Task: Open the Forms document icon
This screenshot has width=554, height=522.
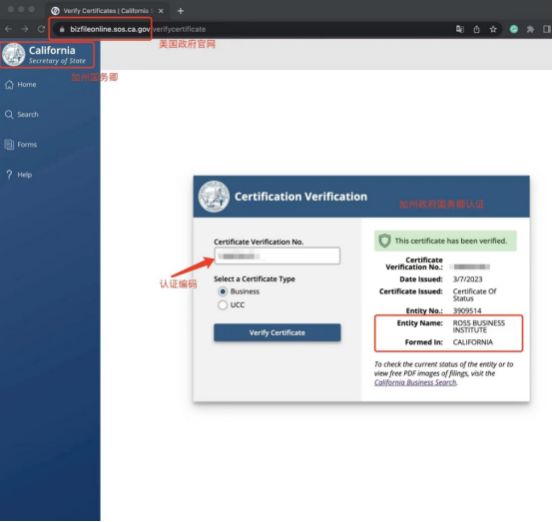Action: (9, 145)
